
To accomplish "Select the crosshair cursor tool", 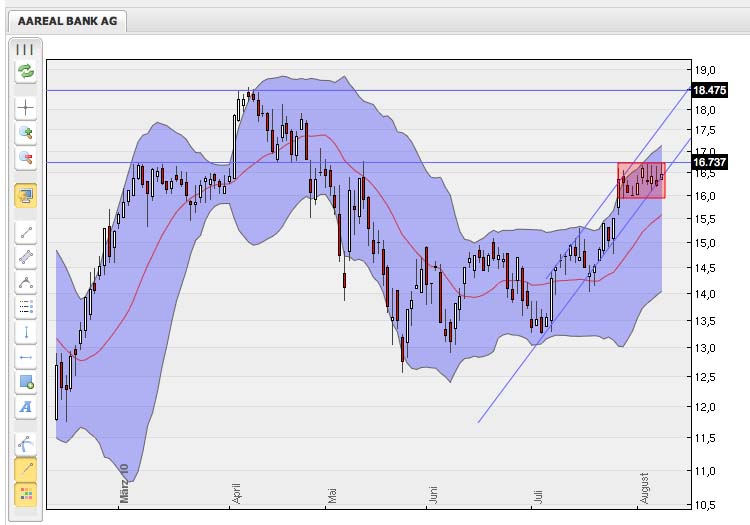I will click(x=26, y=108).
